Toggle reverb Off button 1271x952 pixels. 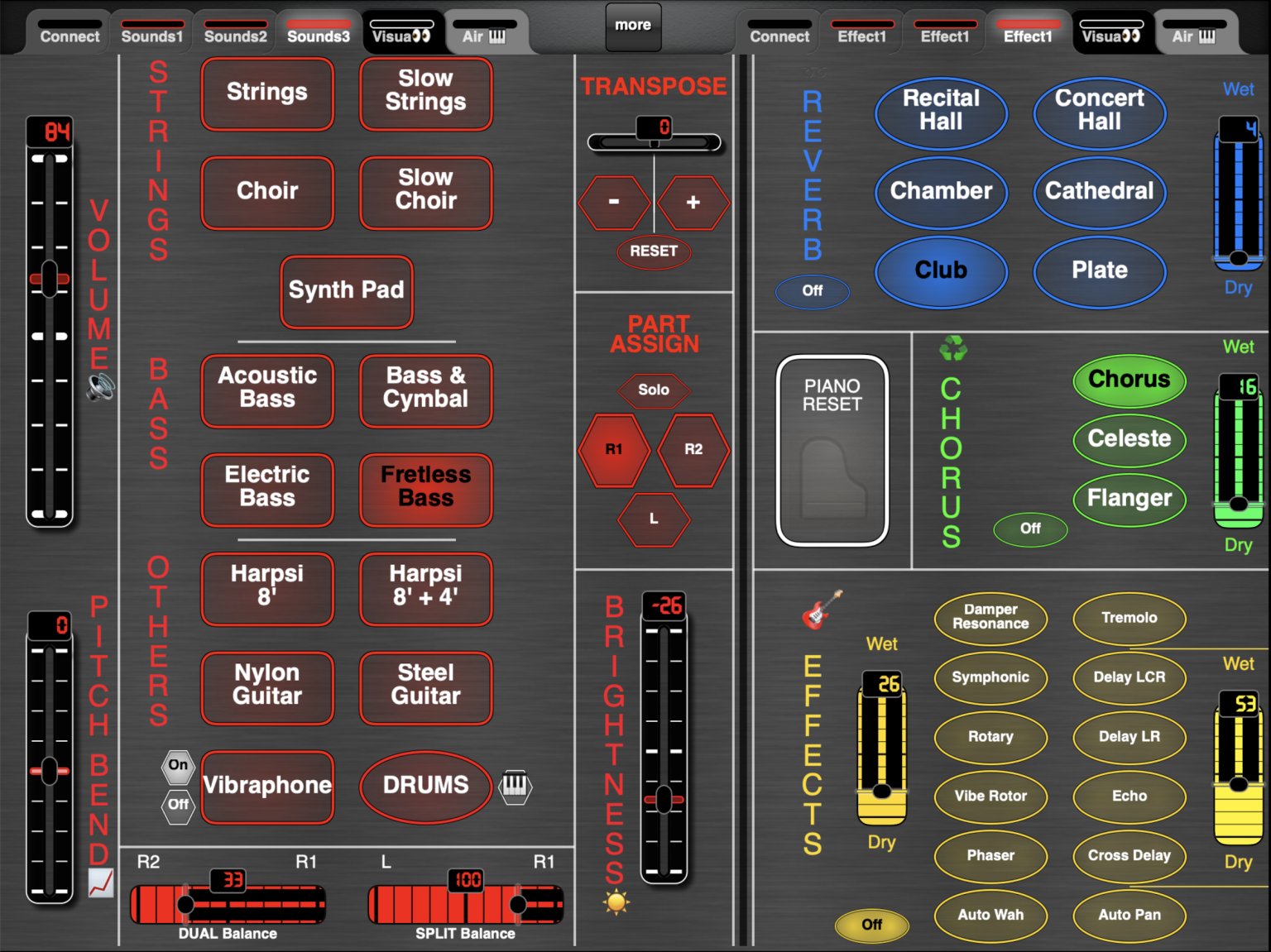pyautogui.click(x=813, y=291)
